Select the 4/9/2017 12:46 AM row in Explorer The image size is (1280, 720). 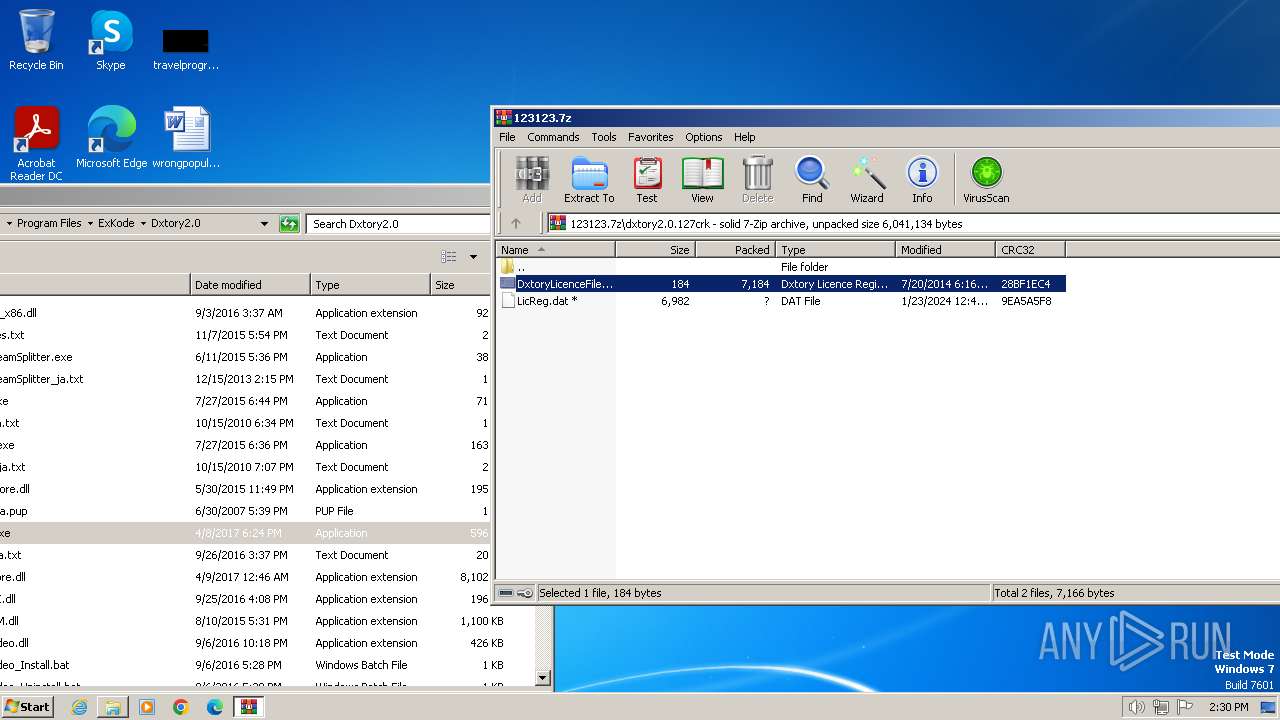[245, 577]
